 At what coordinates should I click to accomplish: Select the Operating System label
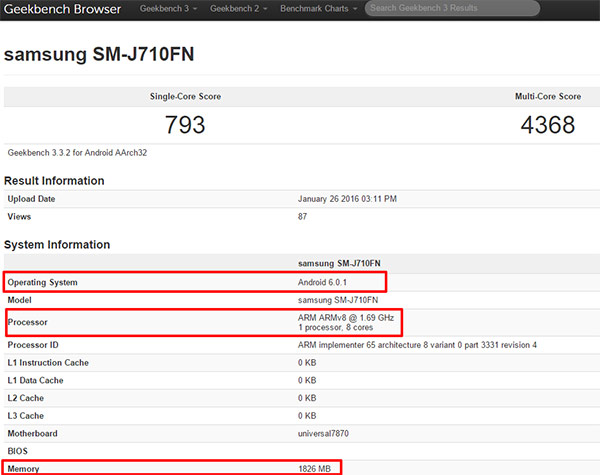point(42,282)
